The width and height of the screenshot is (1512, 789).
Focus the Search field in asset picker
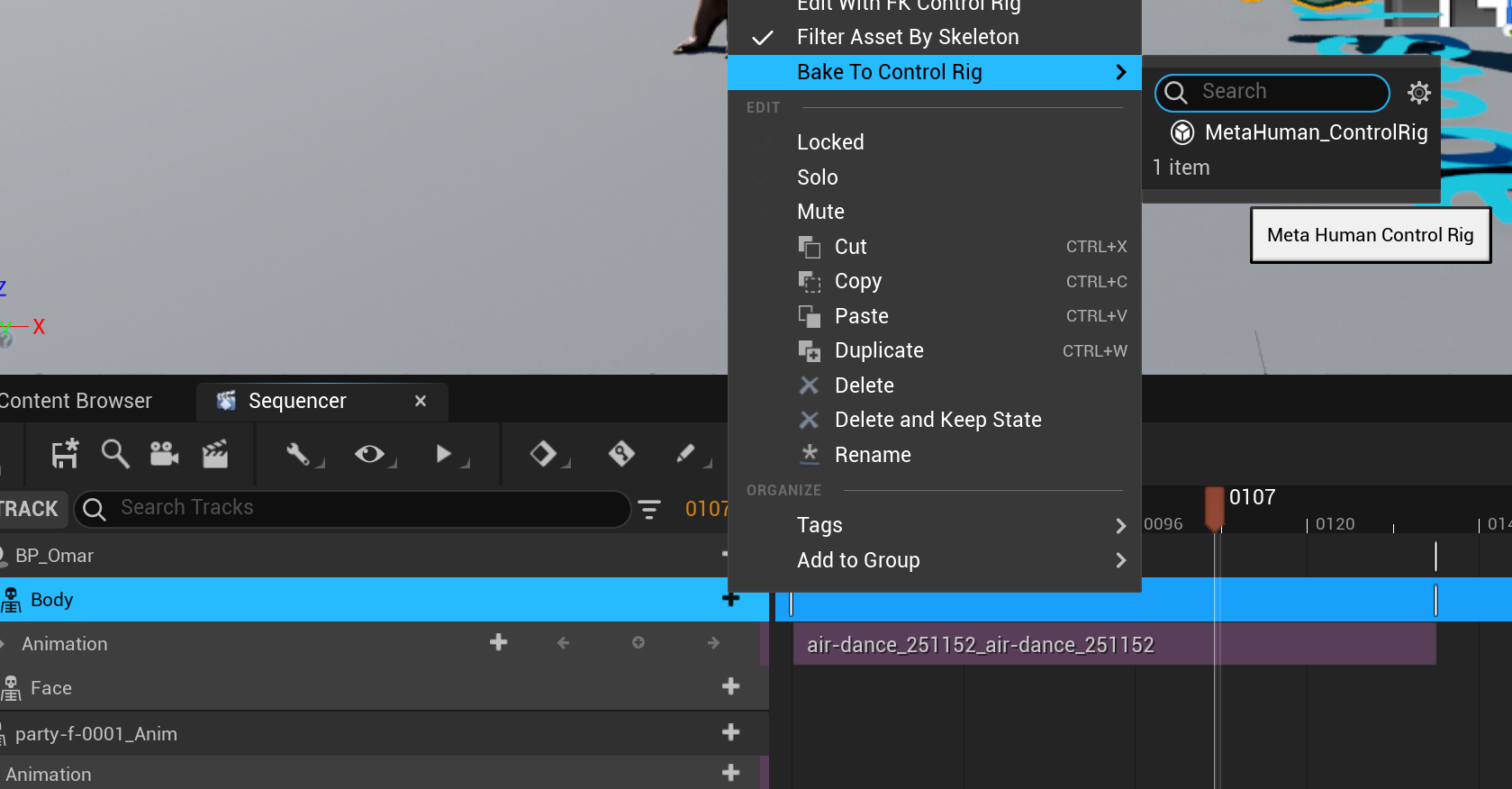pyautogui.click(x=1272, y=92)
